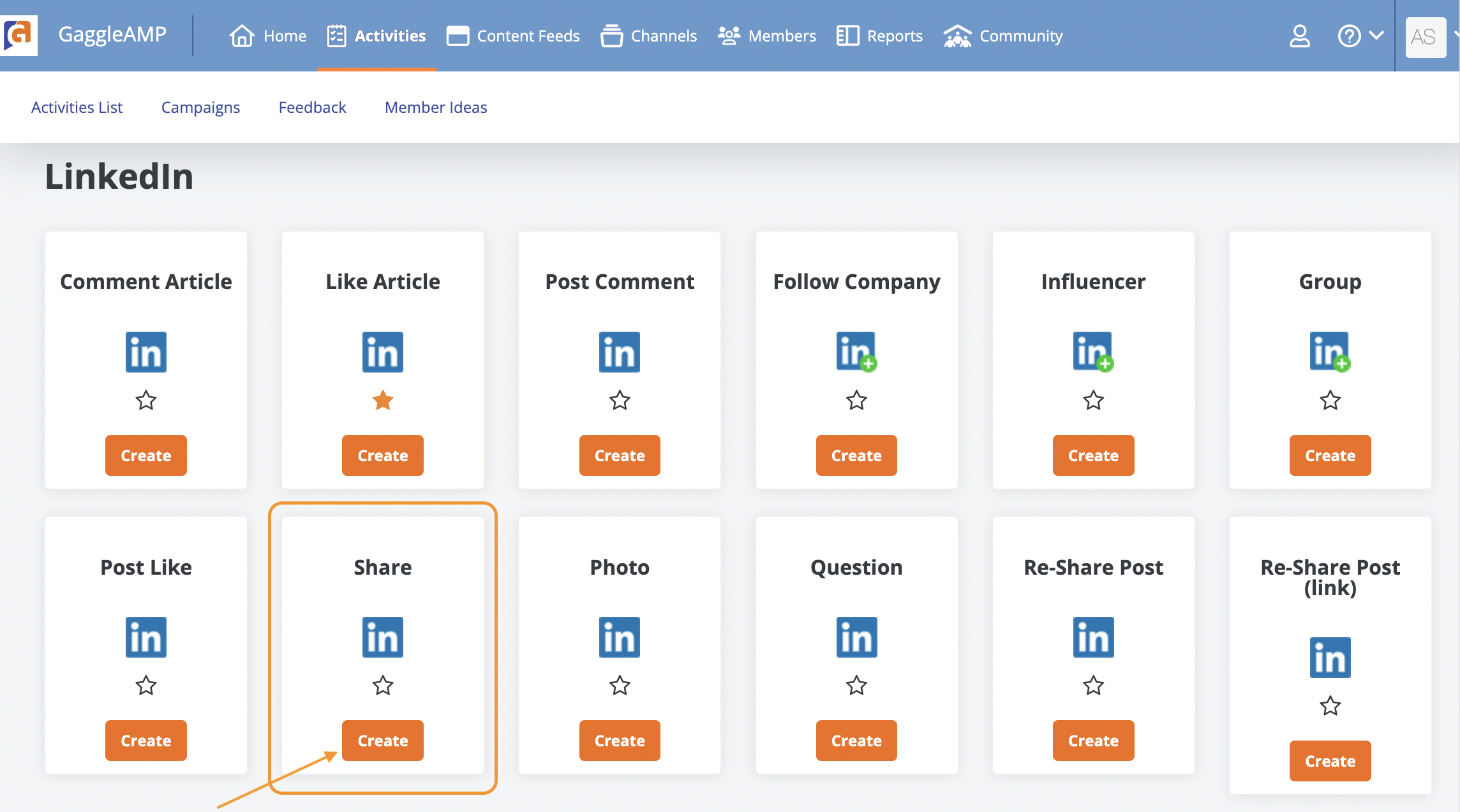Expand the help menu chevron
The image size is (1460, 812).
1376,35
